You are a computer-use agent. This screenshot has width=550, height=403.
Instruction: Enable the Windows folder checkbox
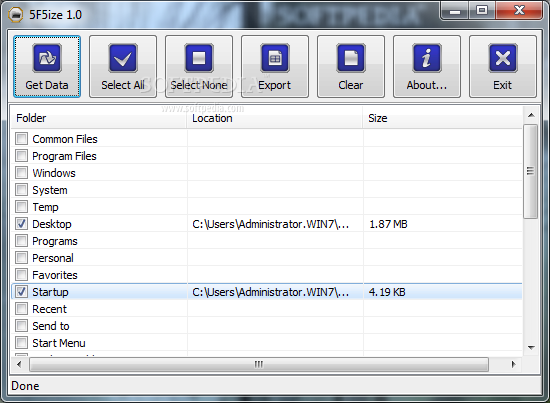[21, 173]
